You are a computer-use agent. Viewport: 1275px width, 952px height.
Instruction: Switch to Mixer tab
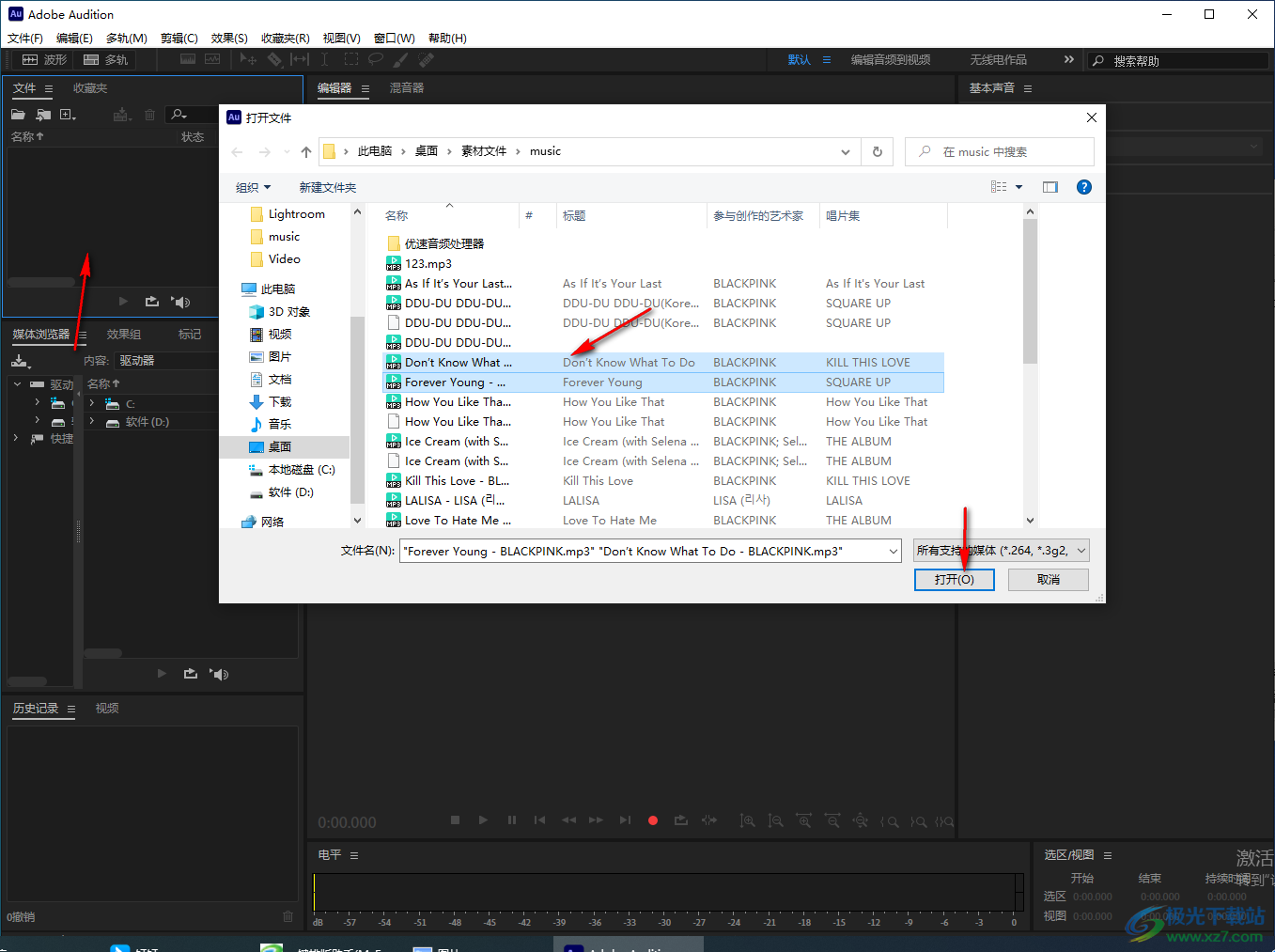pyautogui.click(x=407, y=88)
